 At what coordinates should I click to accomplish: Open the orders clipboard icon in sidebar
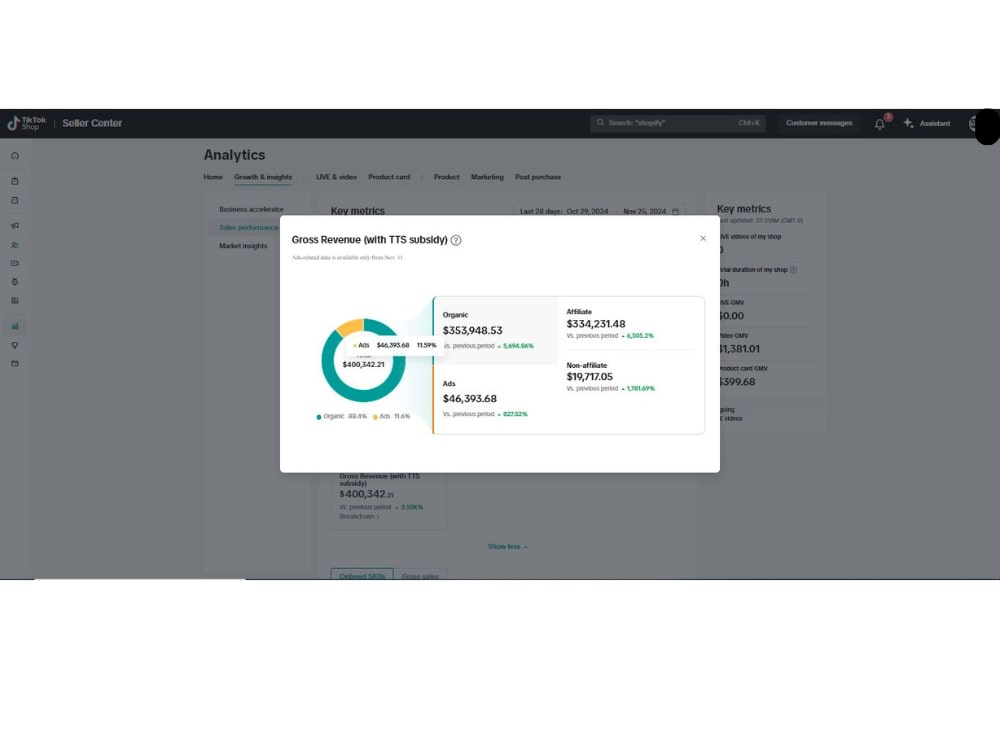click(15, 181)
